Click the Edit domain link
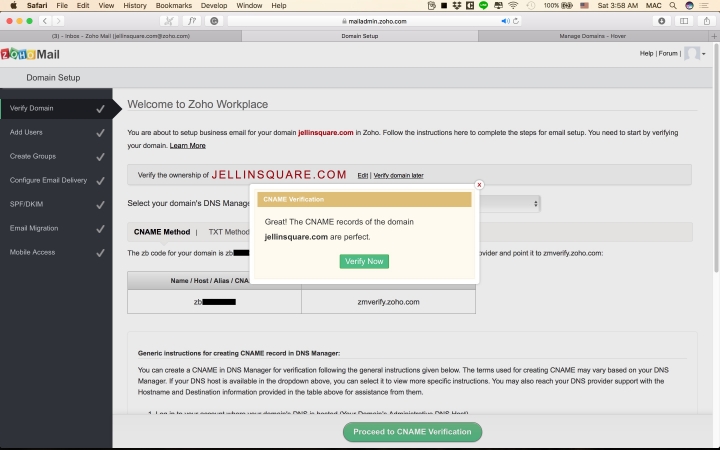The image size is (720, 450). click(x=362, y=175)
